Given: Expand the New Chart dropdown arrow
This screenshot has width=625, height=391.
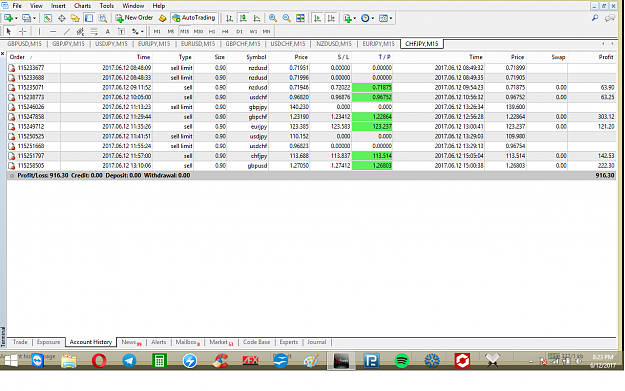Looking at the screenshot, I should tap(16, 18).
